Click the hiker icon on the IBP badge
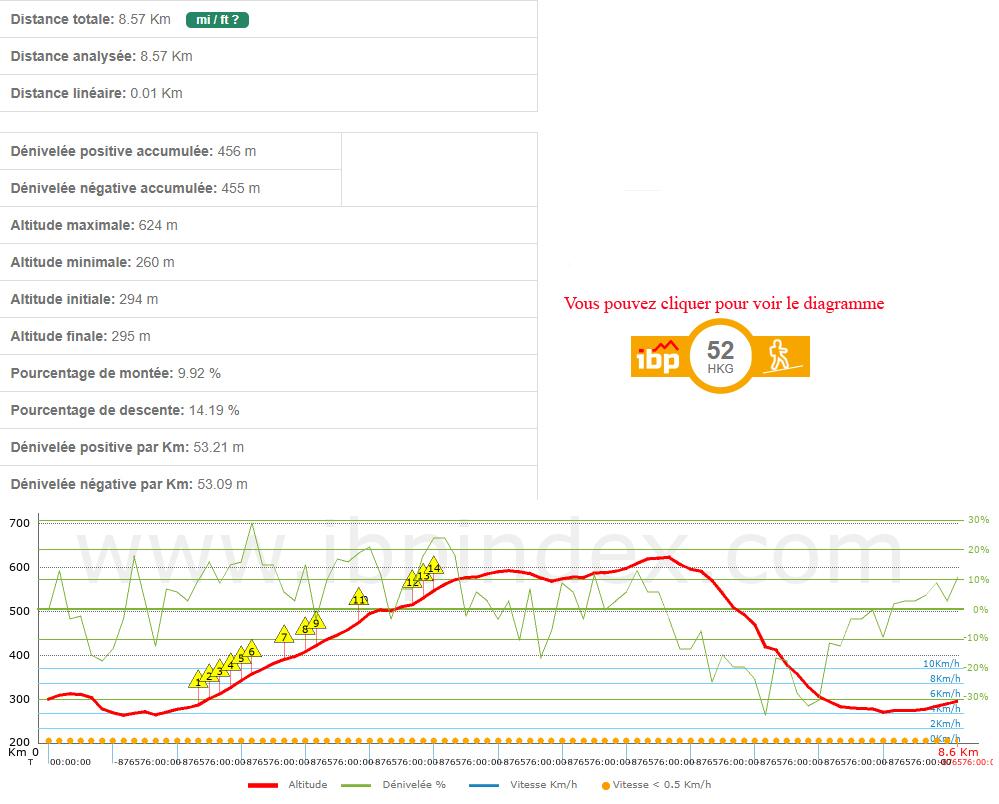999x804 pixels. pos(780,356)
